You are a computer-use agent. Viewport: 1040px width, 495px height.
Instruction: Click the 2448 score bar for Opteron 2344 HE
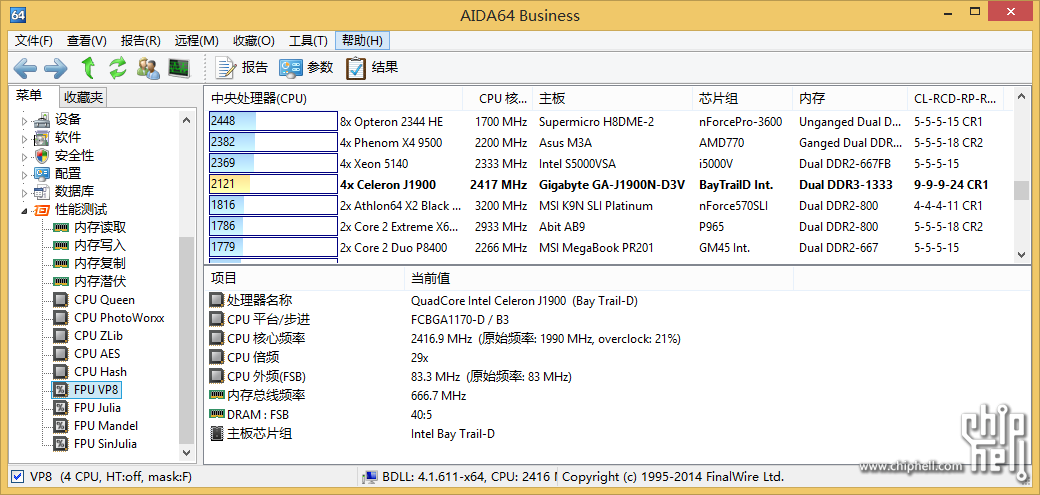(273, 121)
